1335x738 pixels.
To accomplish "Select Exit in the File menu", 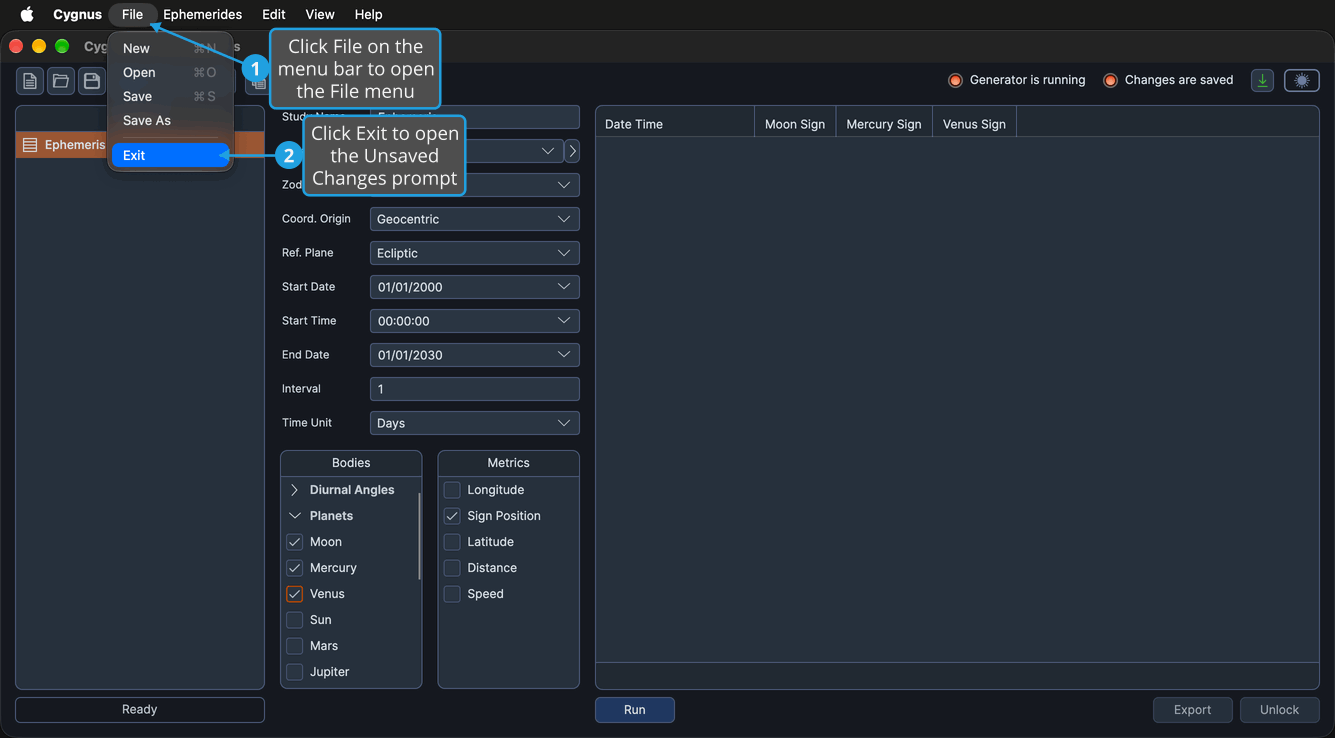I will coord(171,156).
